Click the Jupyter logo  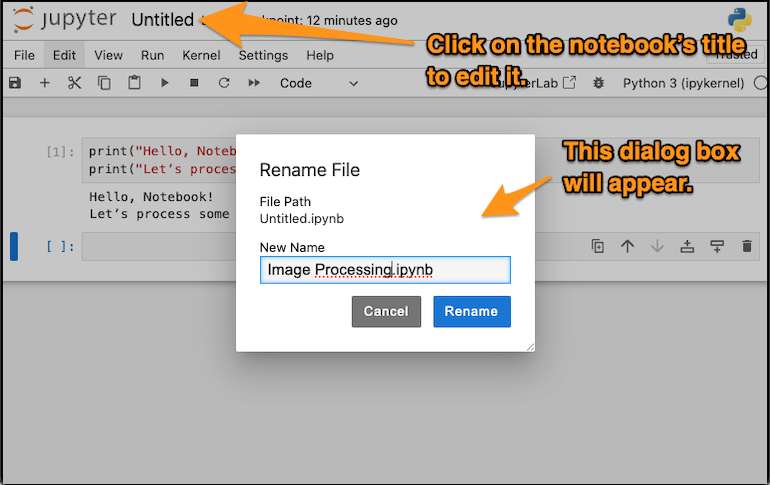(x=64, y=20)
